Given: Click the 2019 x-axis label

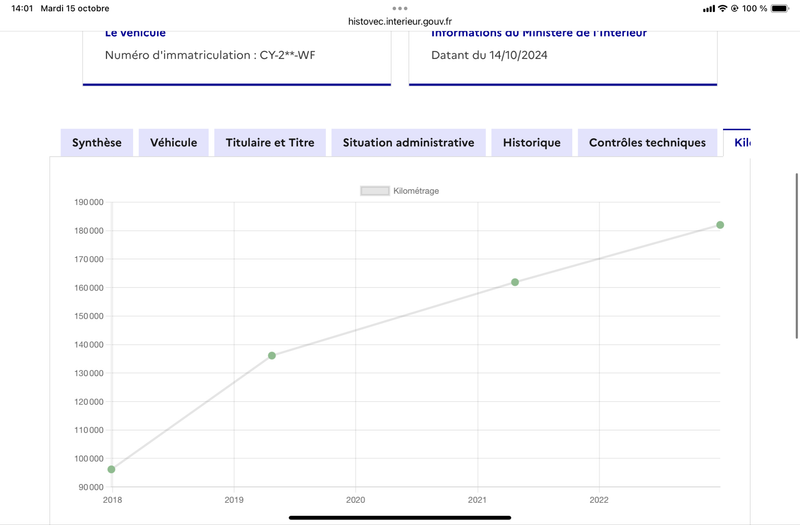Looking at the screenshot, I should [234, 500].
